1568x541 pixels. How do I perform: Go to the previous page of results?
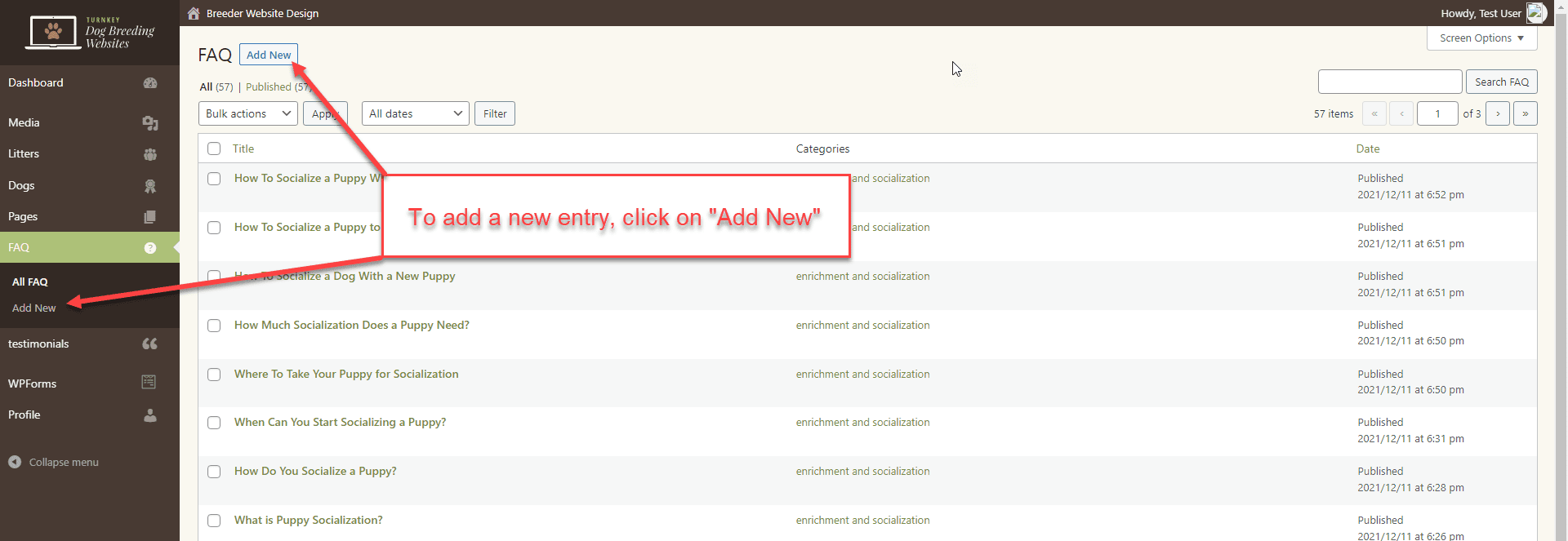pyautogui.click(x=1402, y=113)
